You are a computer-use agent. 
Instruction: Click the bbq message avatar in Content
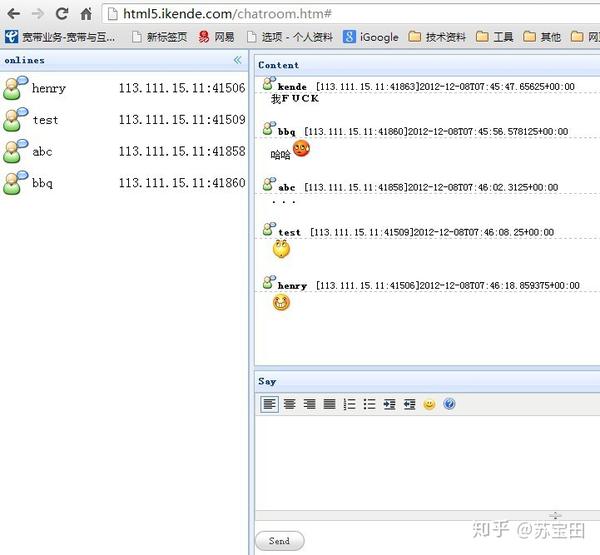click(269, 128)
